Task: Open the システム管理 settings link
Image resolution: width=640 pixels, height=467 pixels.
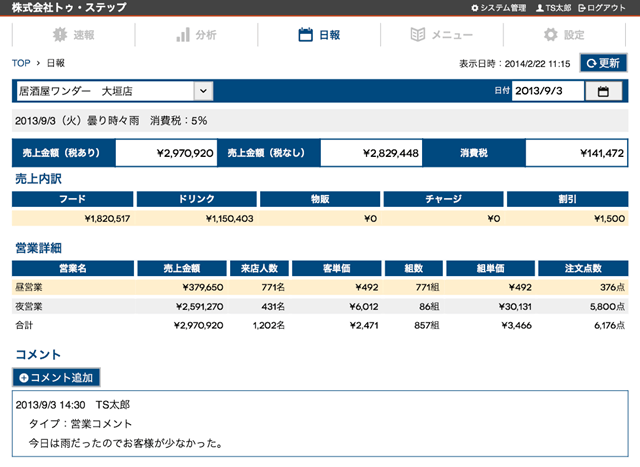Action: pos(498,8)
